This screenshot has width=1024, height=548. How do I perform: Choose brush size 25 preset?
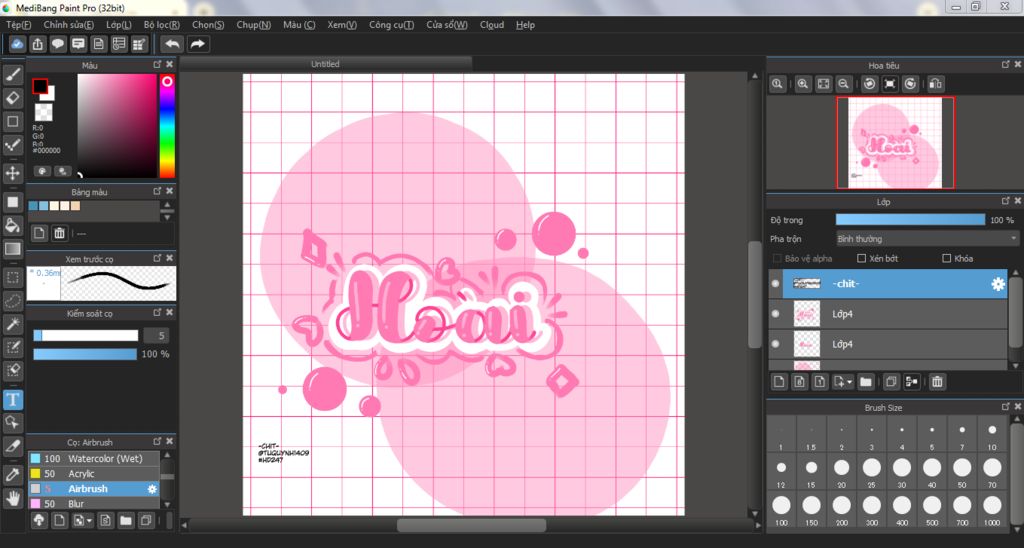[x=871, y=472]
